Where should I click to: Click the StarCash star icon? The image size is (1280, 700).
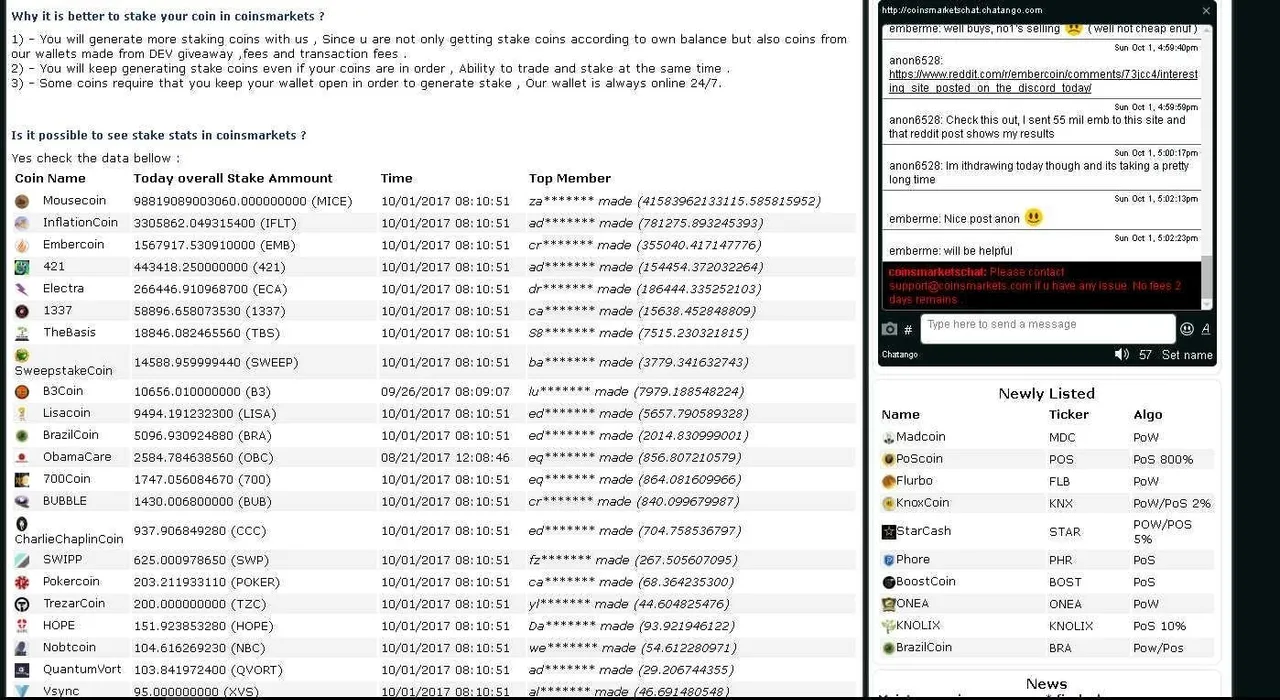tap(888, 532)
